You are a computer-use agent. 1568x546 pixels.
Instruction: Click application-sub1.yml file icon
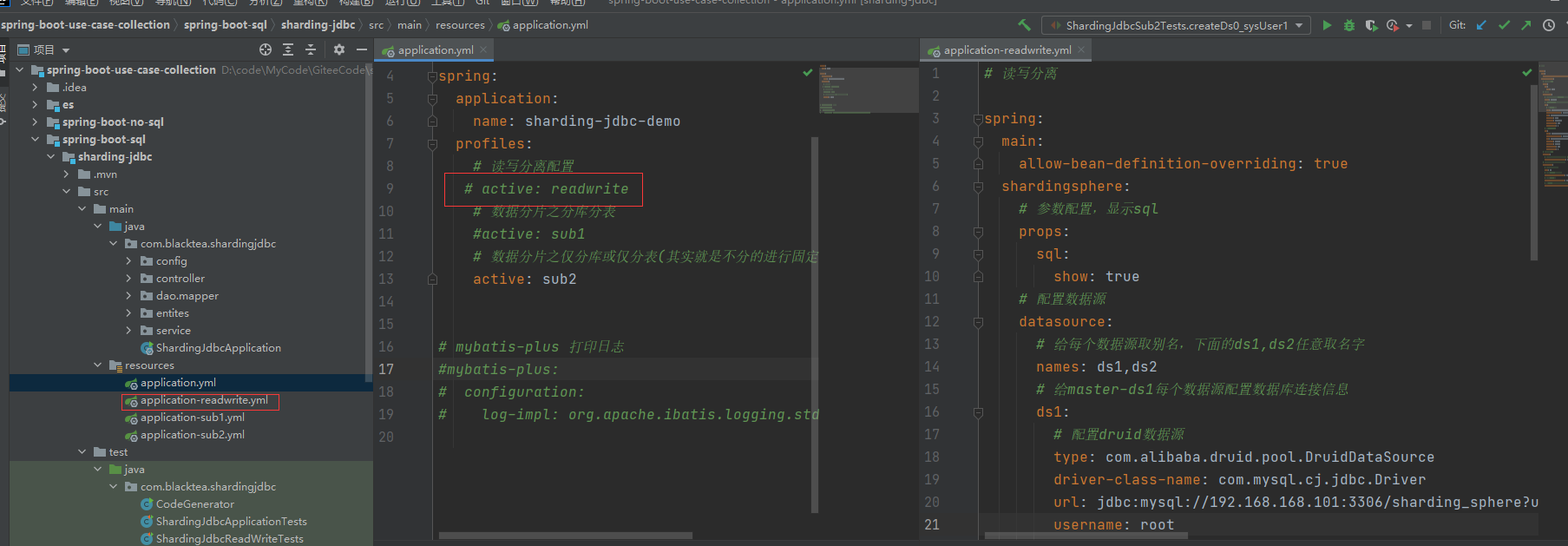pyautogui.click(x=132, y=418)
